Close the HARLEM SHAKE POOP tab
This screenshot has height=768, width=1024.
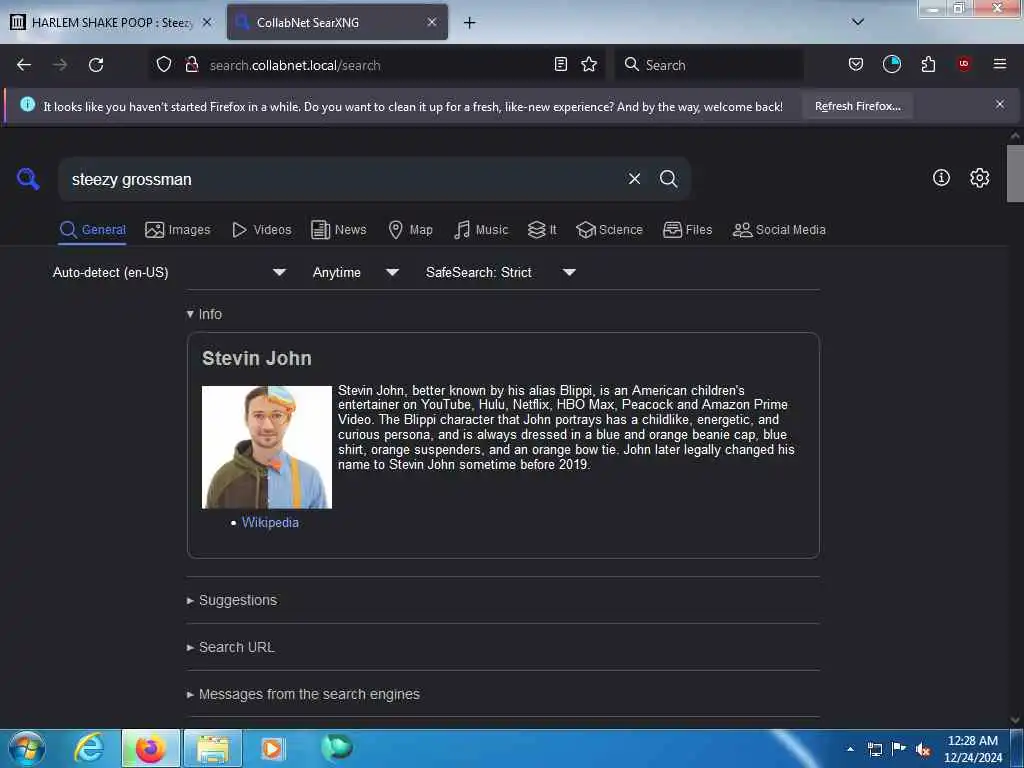pyautogui.click(x=207, y=22)
